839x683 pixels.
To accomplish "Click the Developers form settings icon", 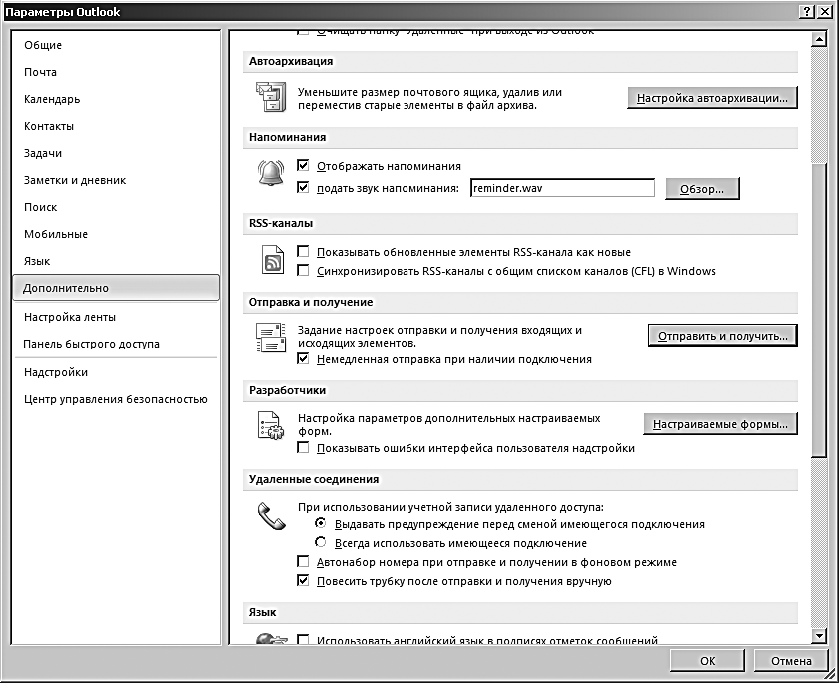I will 271,426.
